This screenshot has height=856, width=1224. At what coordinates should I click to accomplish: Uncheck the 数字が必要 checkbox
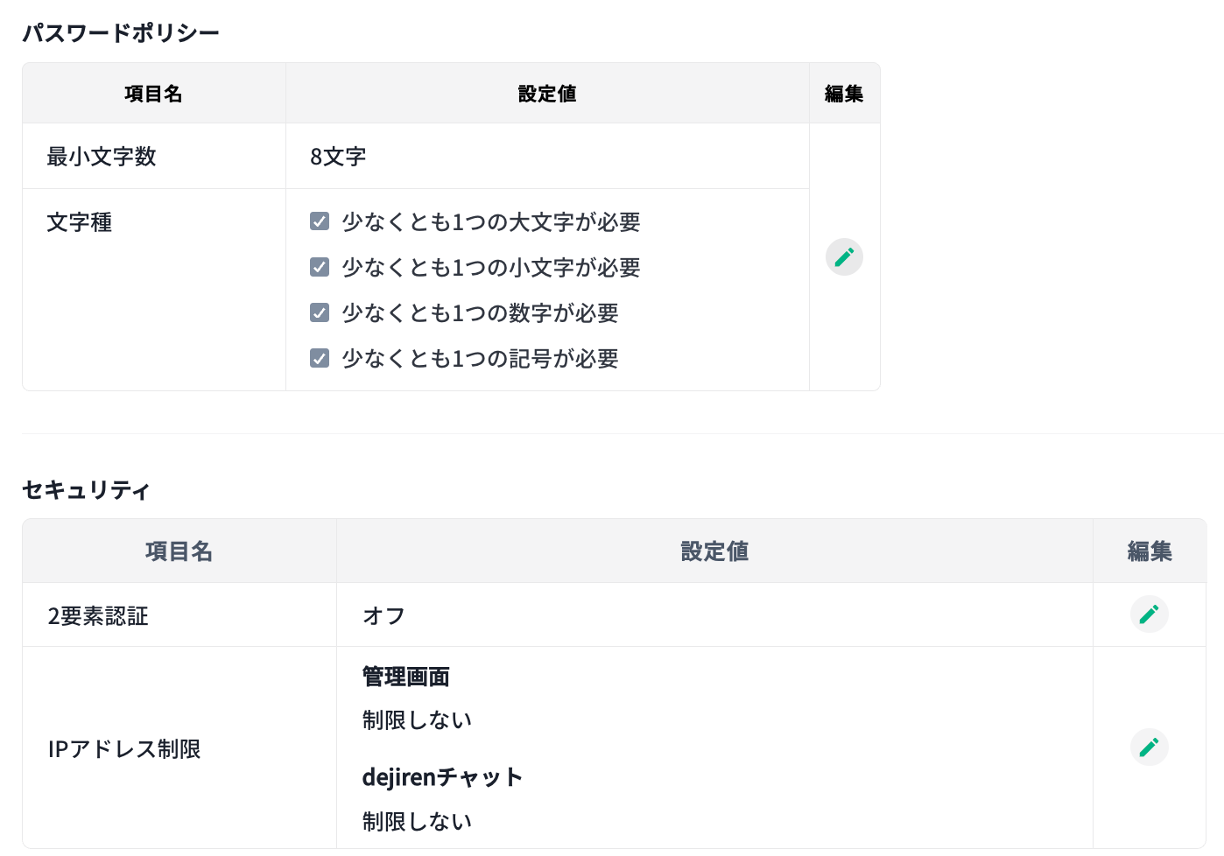pyautogui.click(x=320, y=313)
